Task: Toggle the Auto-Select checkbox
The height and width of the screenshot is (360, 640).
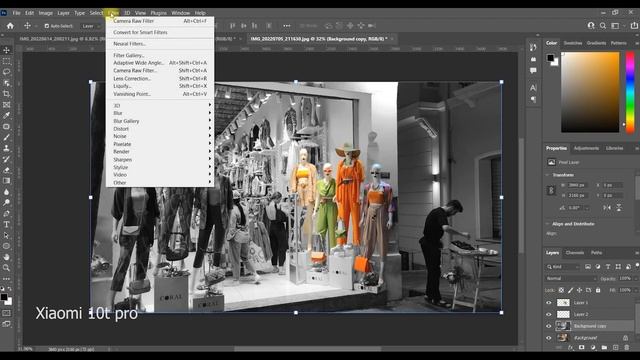Action: [x=47, y=26]
